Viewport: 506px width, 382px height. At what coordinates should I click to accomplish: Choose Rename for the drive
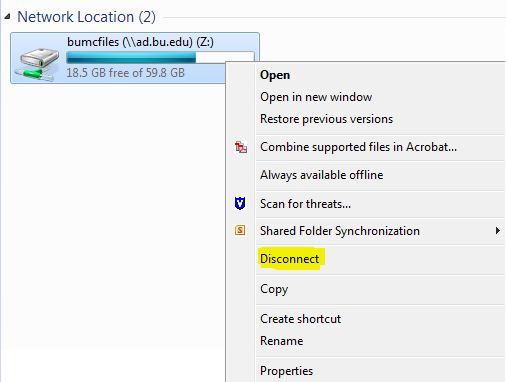[282, 341]
